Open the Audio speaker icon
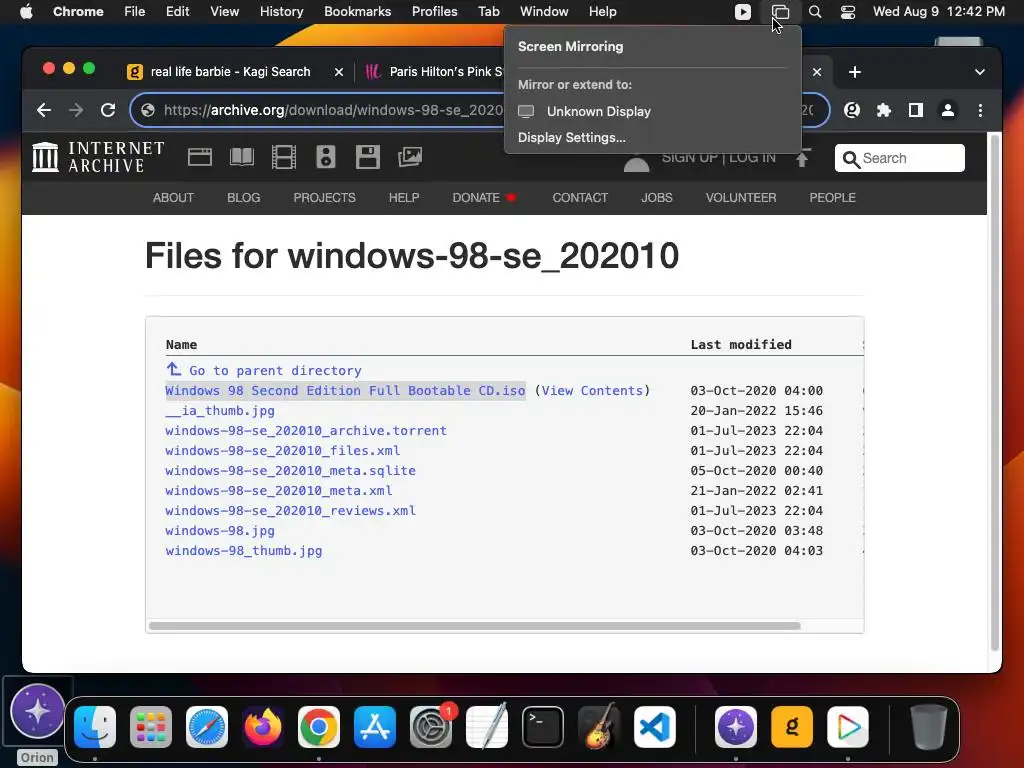The image size is (1024, 768). point(326,157)
